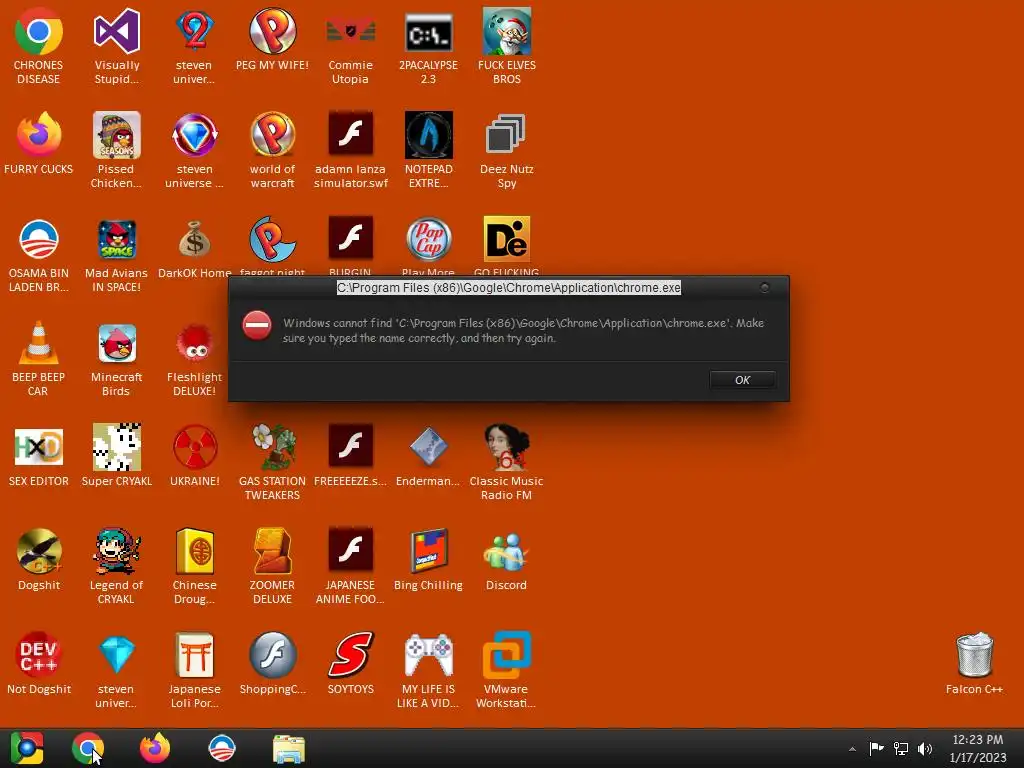Open the UKRAINE! radiation symbol icon
This screenshot has height=768, width=1024.
click(194, 455)
